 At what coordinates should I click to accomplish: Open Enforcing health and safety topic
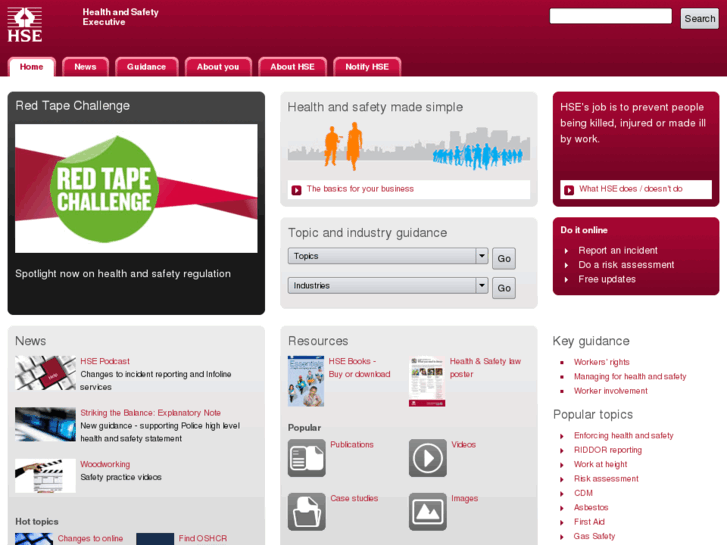point(624,436)
